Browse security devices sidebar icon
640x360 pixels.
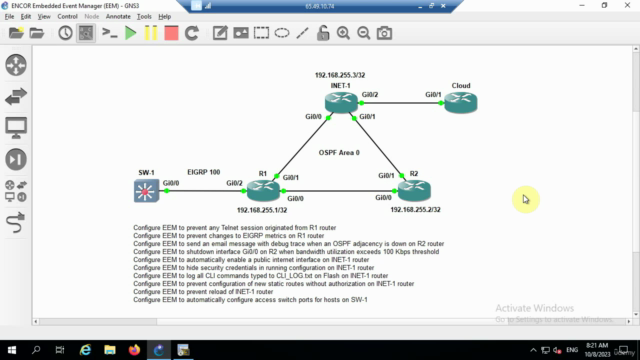16,159
